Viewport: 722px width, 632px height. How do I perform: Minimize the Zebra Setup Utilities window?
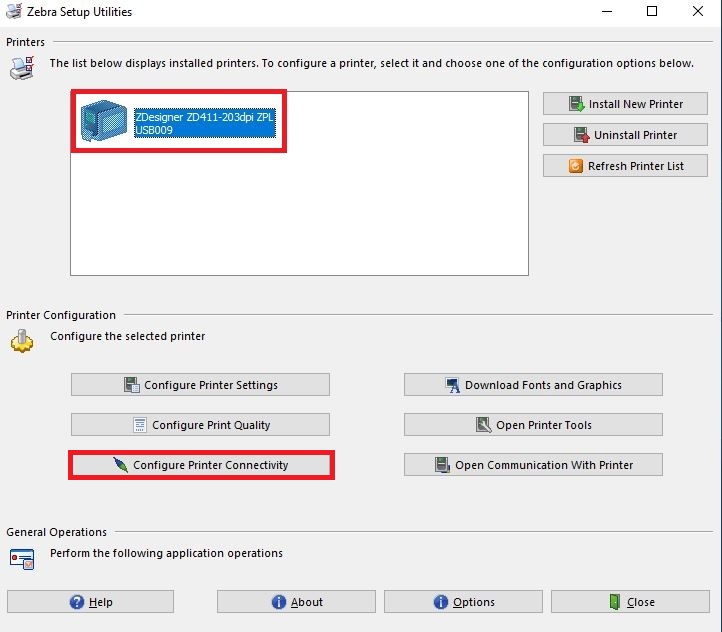tap(607, 12)
